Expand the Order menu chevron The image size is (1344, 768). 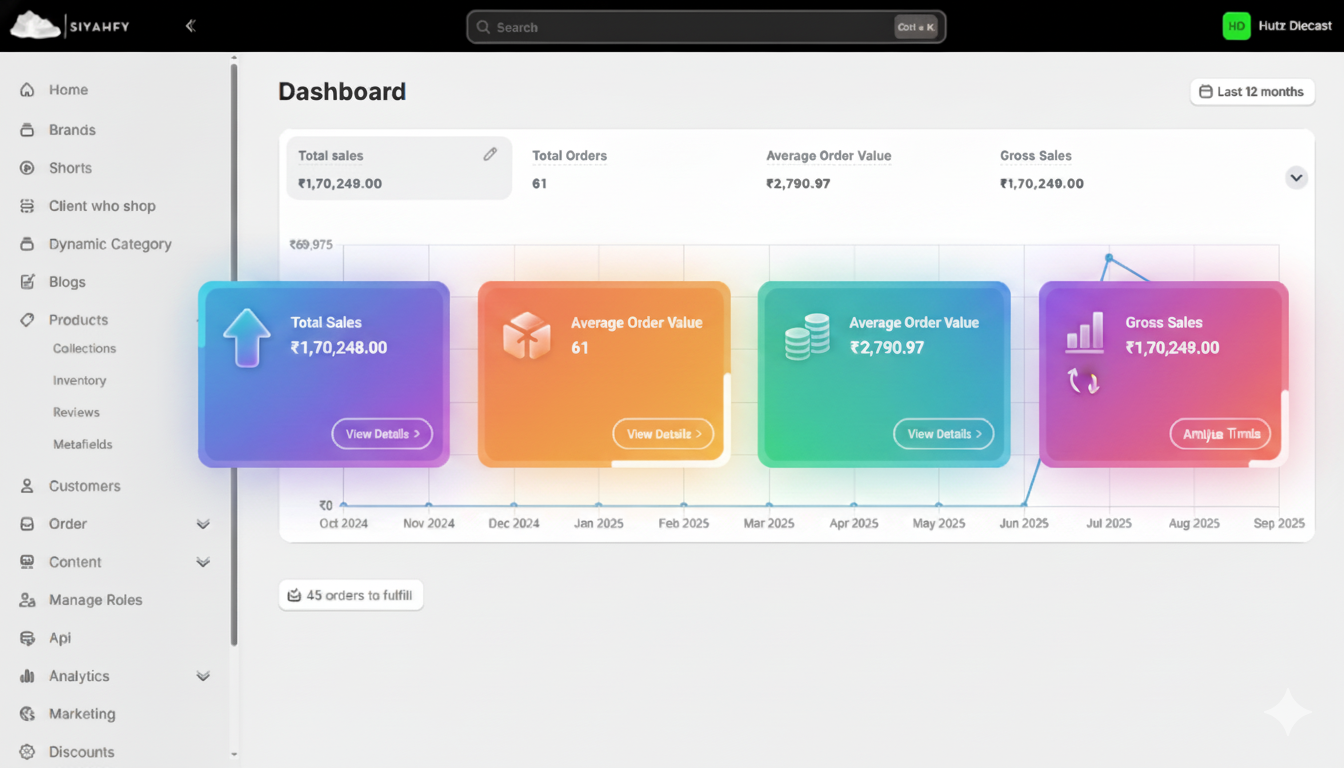pyautogui.click(x=203, y=523)
